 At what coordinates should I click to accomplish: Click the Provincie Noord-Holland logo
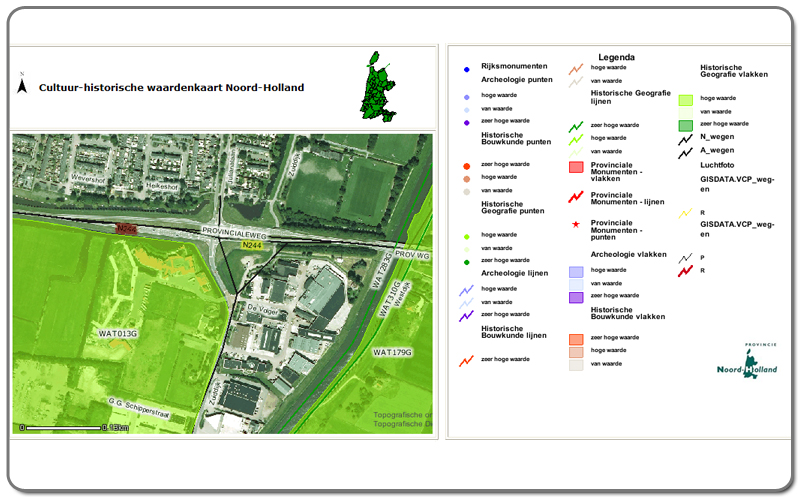tap(747, 361)
